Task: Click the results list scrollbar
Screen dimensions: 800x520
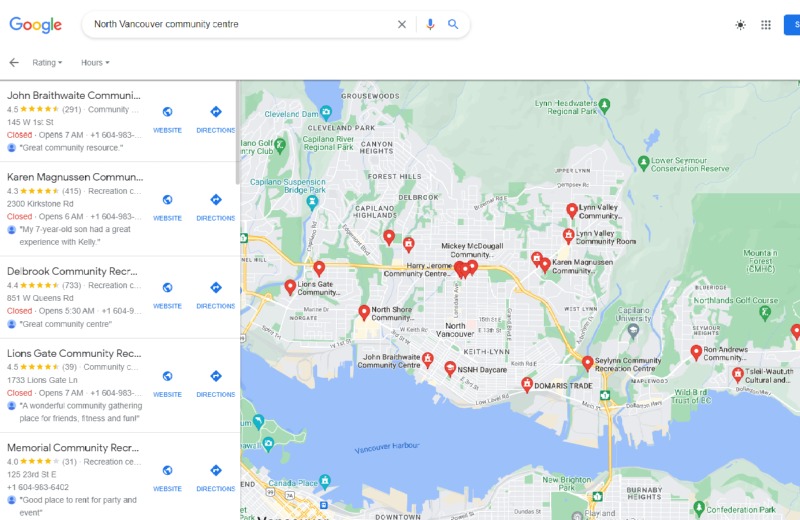Action: 237,133
